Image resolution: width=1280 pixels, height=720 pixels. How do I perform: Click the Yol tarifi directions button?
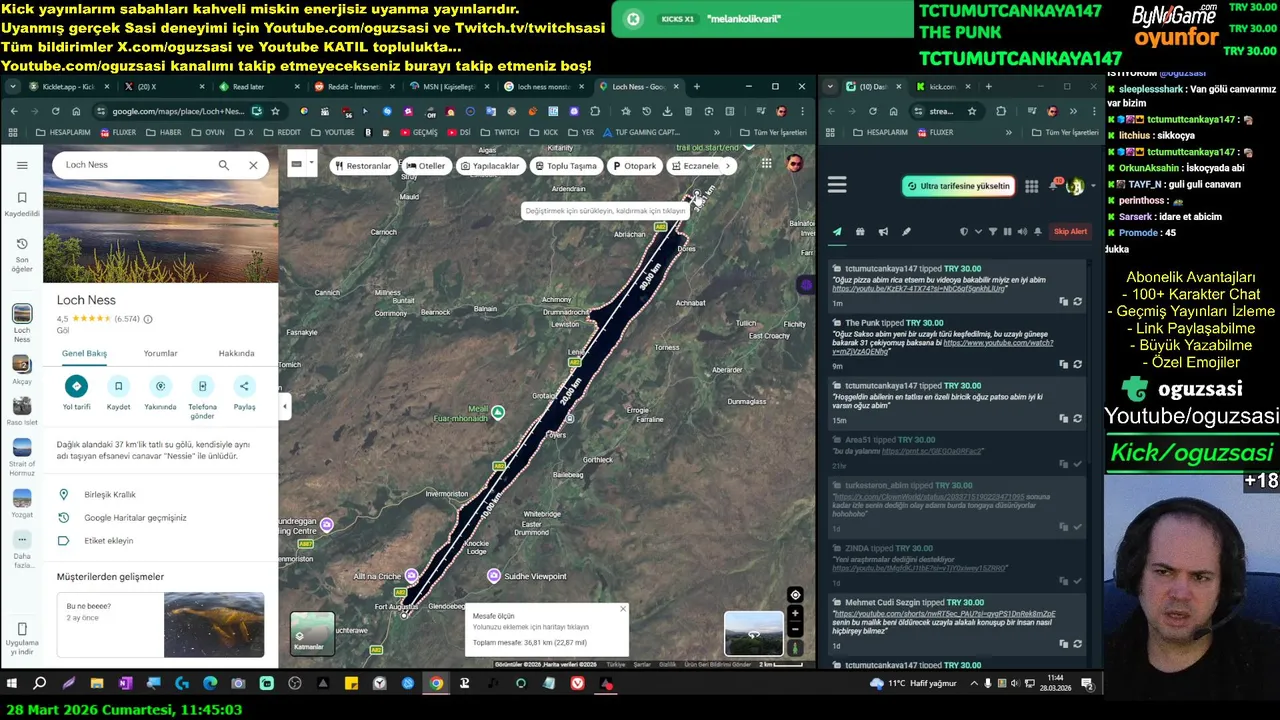[76, 386]
